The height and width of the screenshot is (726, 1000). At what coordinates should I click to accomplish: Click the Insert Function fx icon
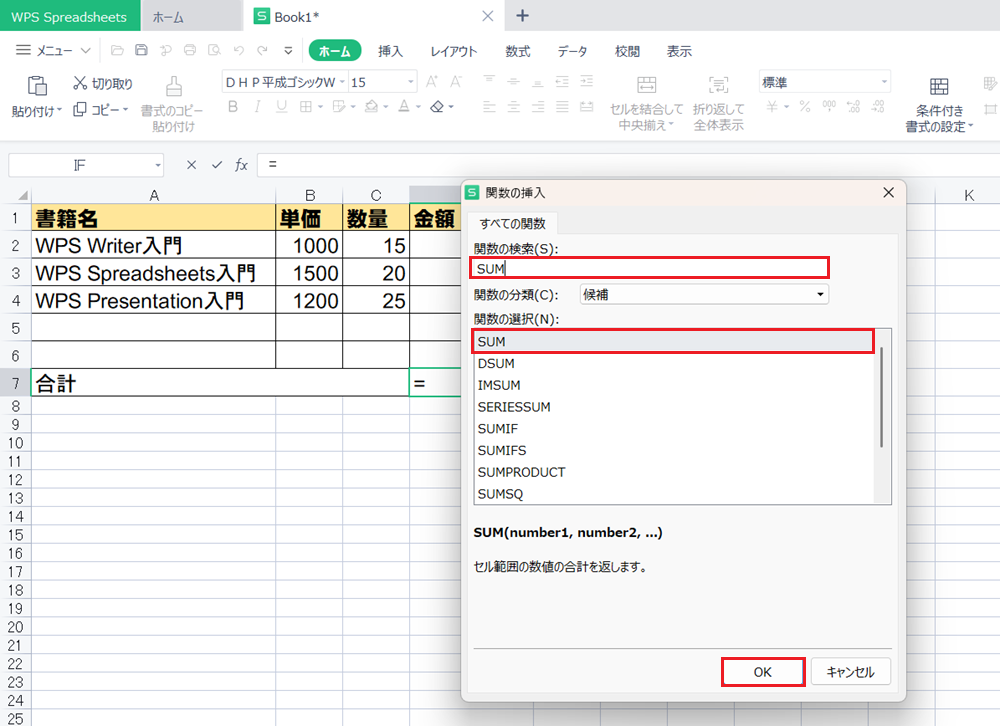(241, 165)
